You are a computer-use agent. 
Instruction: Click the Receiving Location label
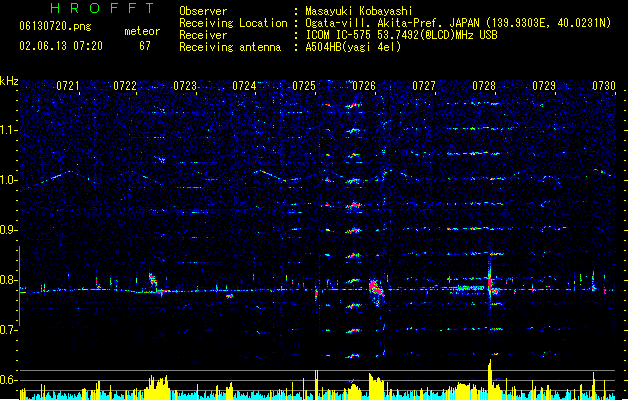pos(233,23)
